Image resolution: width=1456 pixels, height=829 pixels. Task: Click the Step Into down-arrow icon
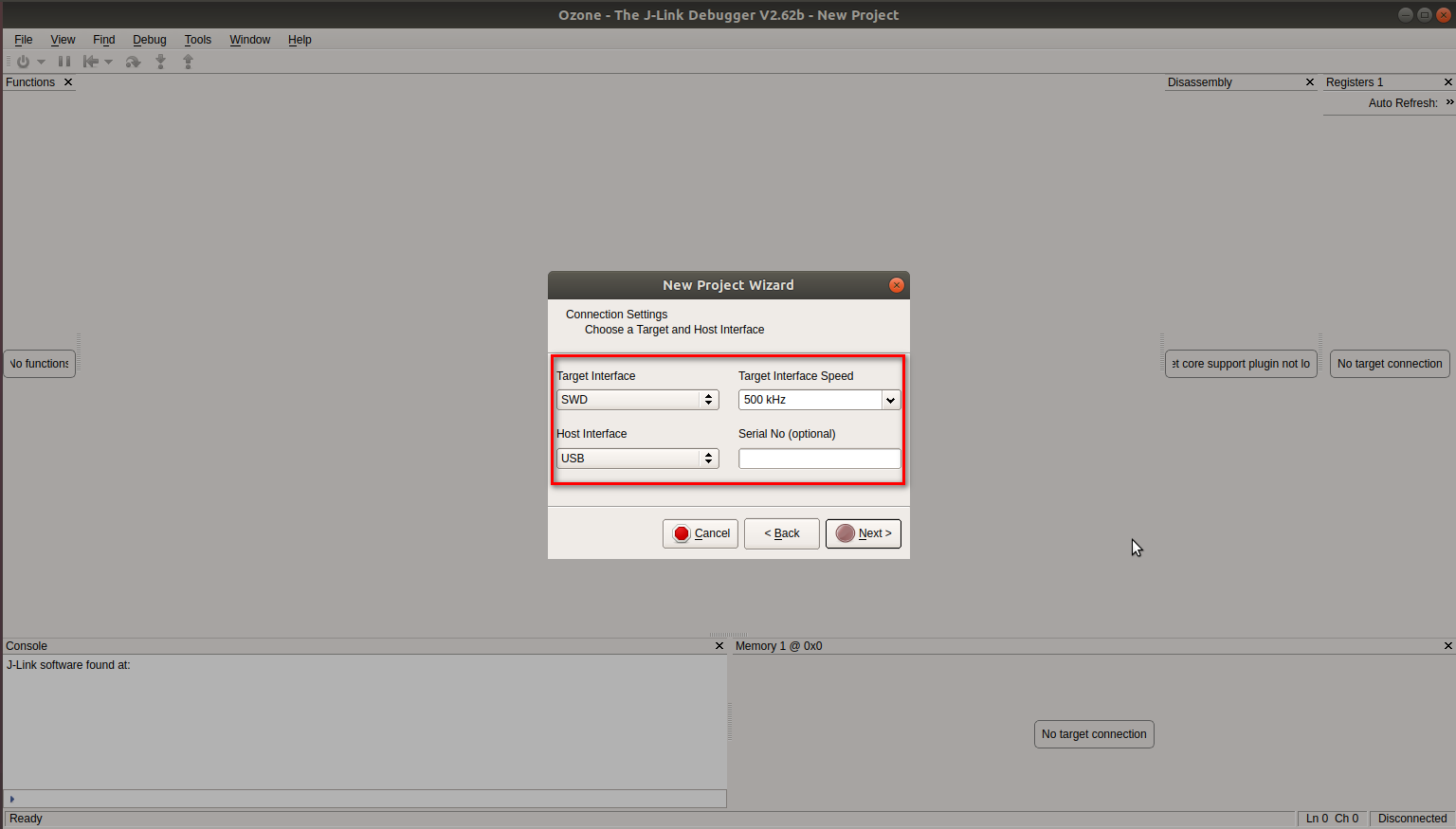(x=161, y=62)
